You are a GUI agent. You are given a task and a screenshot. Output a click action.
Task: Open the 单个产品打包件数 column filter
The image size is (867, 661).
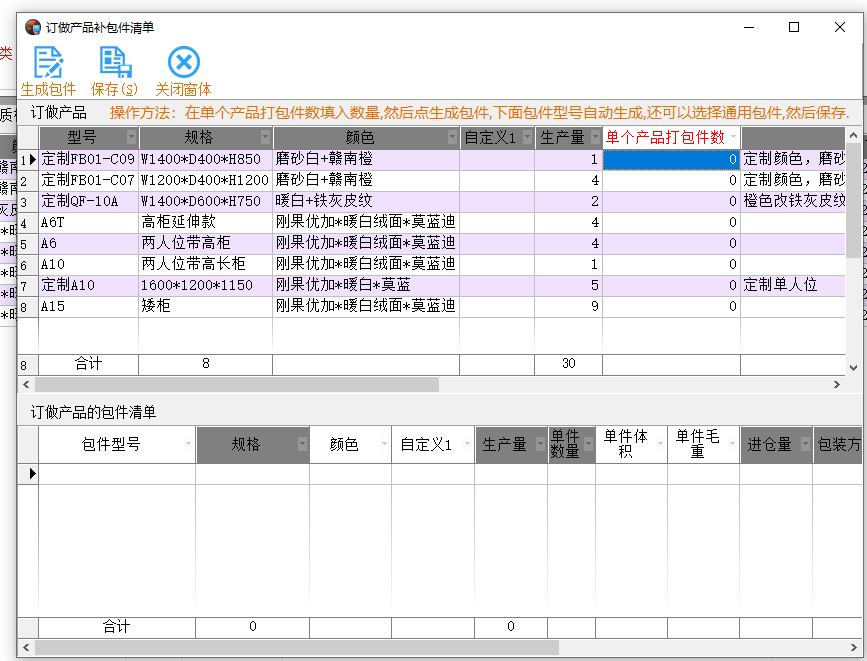coord(734,137)
